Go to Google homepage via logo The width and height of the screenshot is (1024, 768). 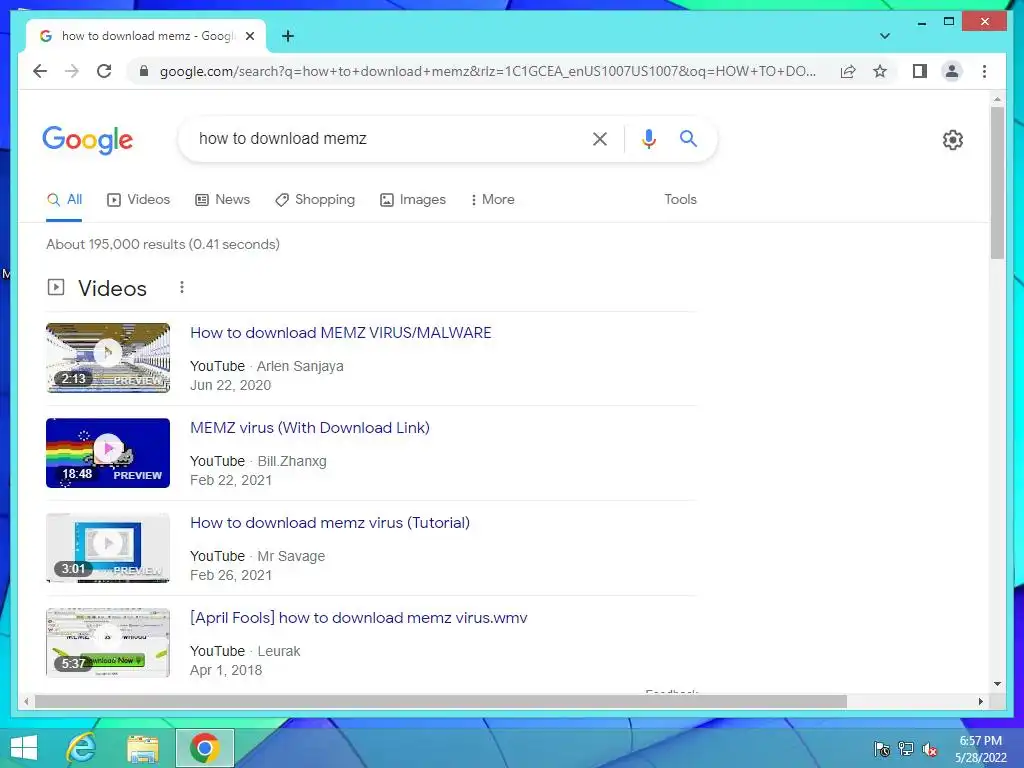[88, 140]
